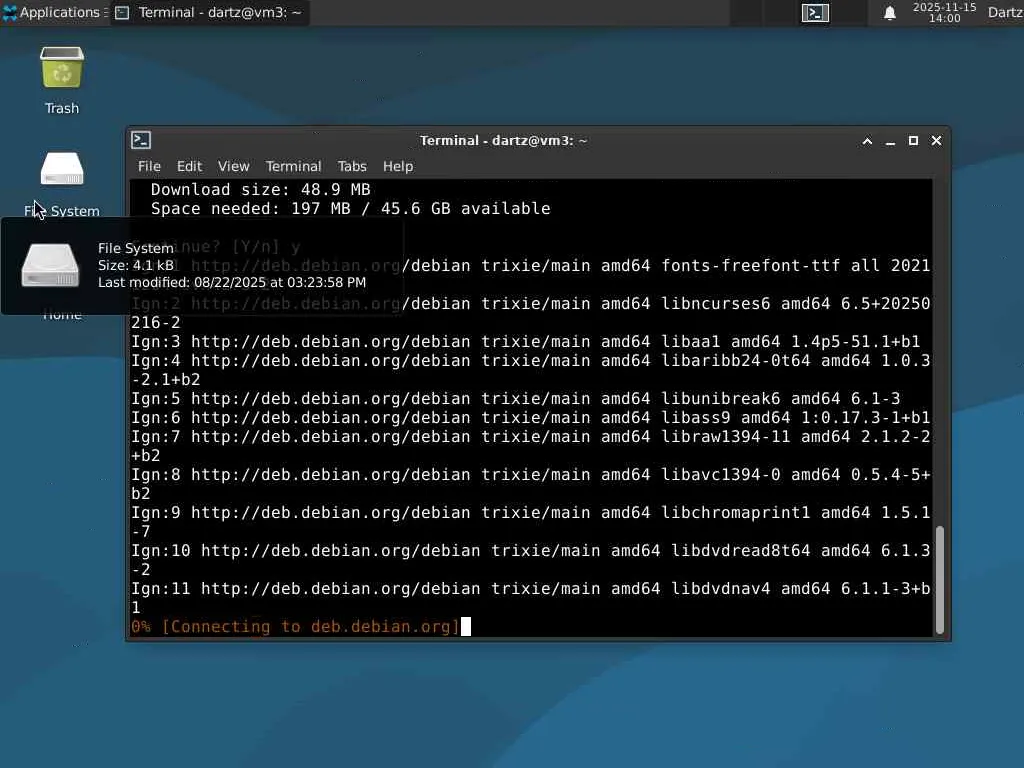Click the roll-up arrow button in title bar
Image resolution: width=1024 pixels, height=768 pixels.
tap(867, 141)
